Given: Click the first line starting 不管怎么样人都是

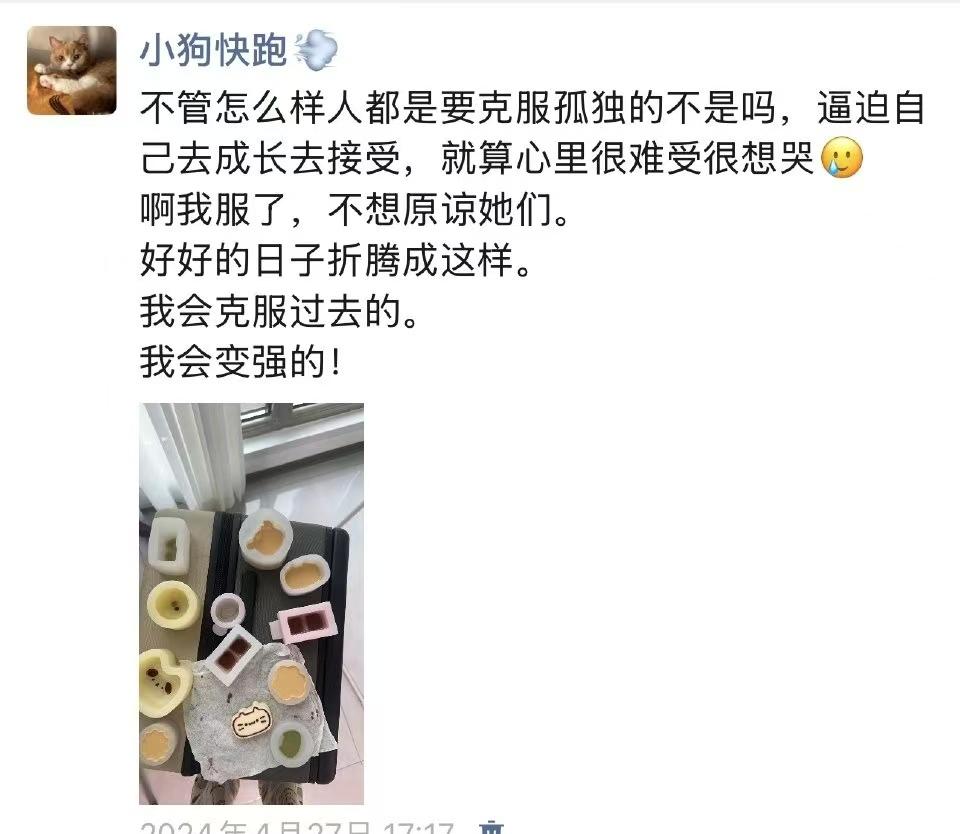Looking at the screenshot, I should 533,108.
